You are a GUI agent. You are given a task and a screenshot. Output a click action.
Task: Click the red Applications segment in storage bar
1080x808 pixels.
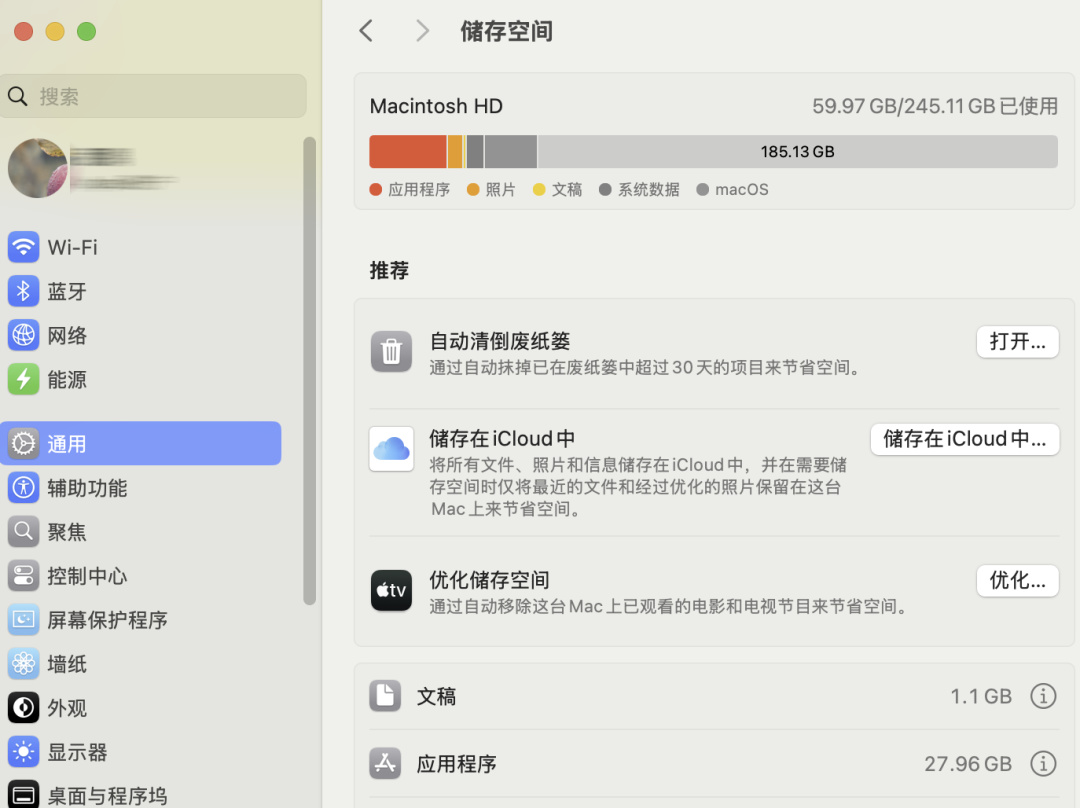tap(407, 152)
